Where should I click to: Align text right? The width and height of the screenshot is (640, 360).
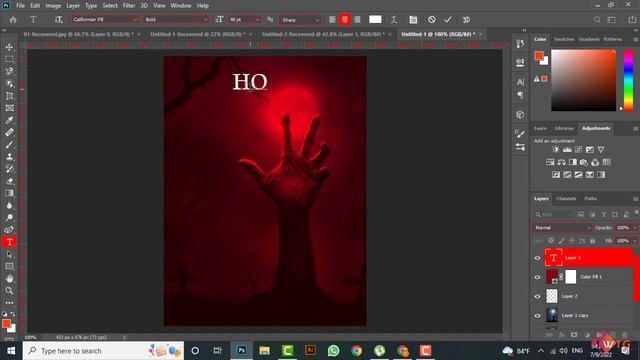click(357, 20)
